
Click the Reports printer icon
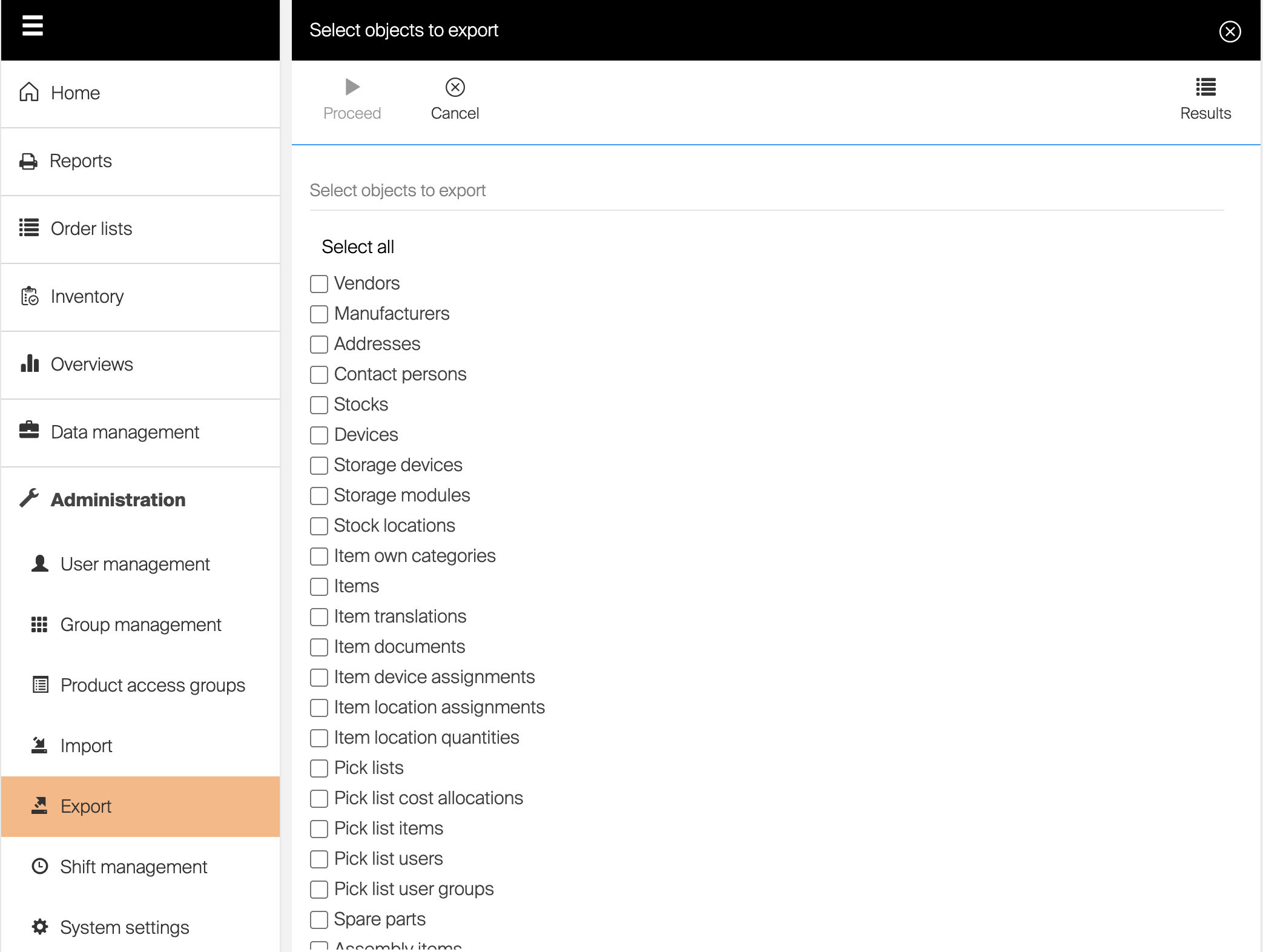[28, 161]
